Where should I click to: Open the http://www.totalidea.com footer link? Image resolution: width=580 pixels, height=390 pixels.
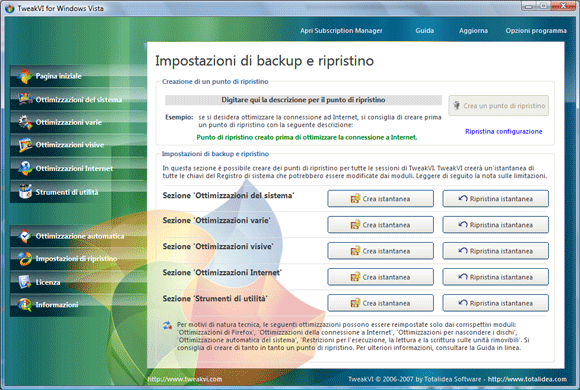pyautogui.click(x=527, y=379)
